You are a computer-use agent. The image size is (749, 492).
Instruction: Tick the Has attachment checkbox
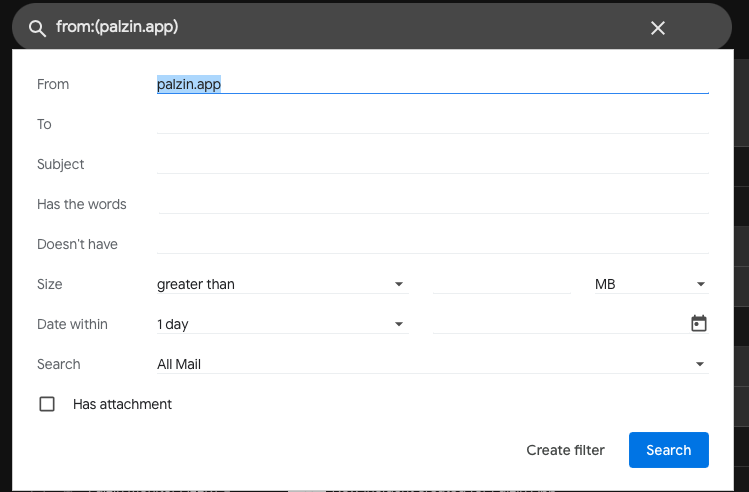click(x=47, y=404)
